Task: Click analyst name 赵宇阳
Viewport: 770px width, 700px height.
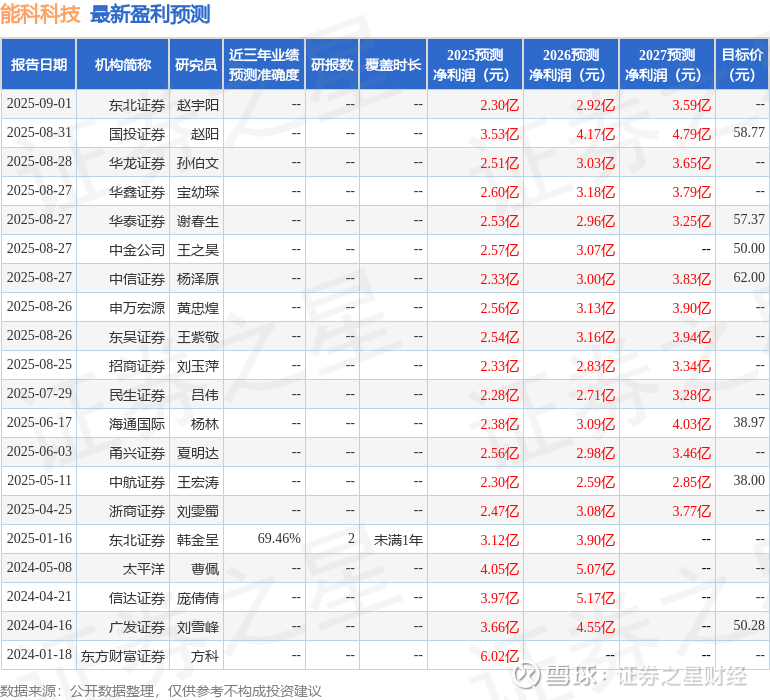Action: [197, 105]
